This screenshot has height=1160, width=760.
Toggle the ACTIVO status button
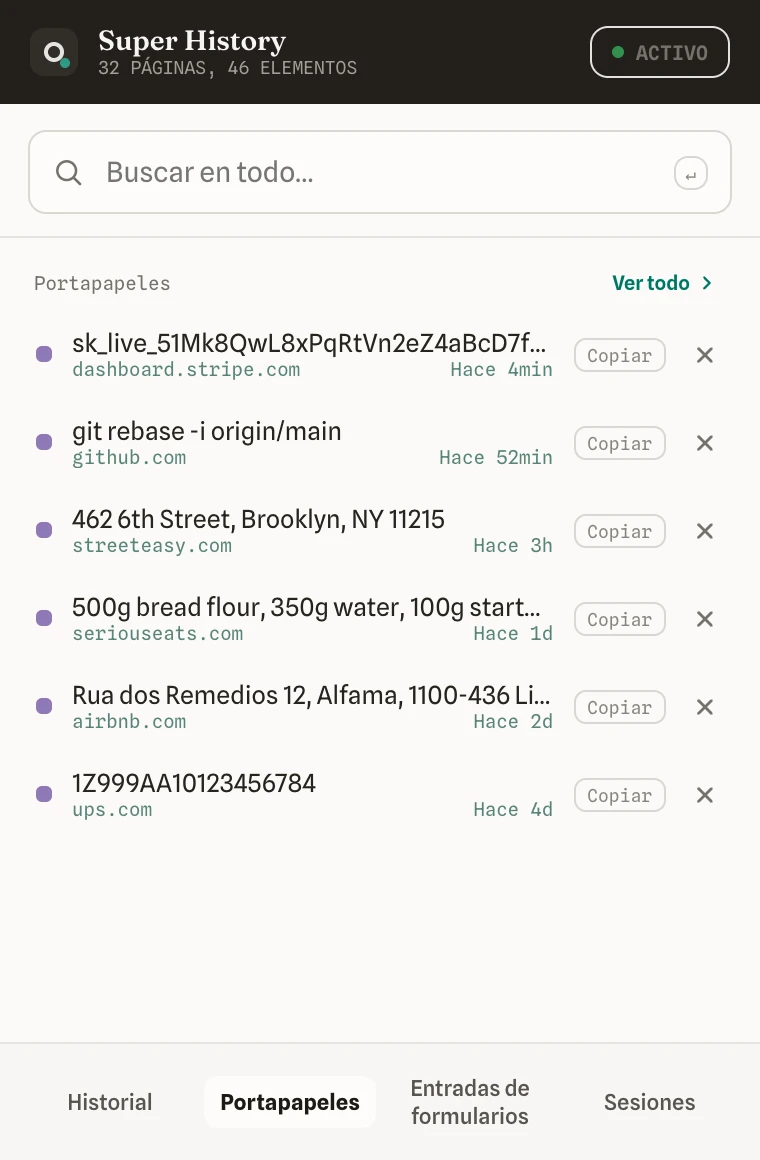click(x=659, y=52)
